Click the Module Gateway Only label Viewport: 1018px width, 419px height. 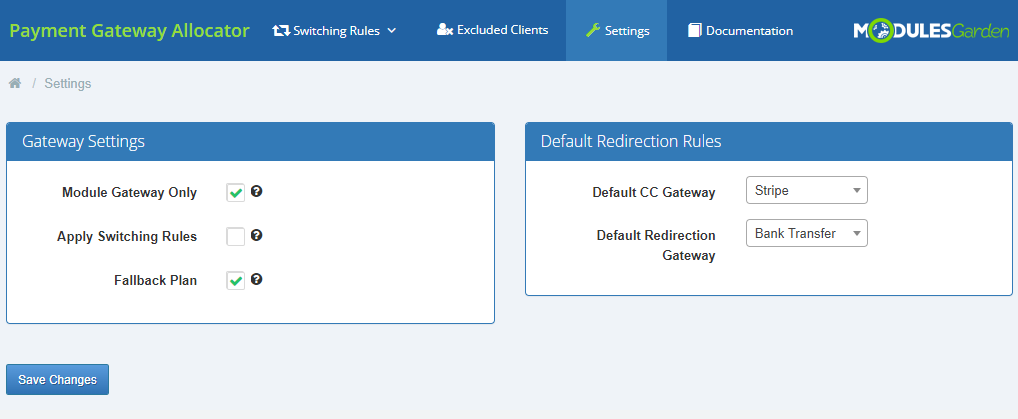click(129, 192)
